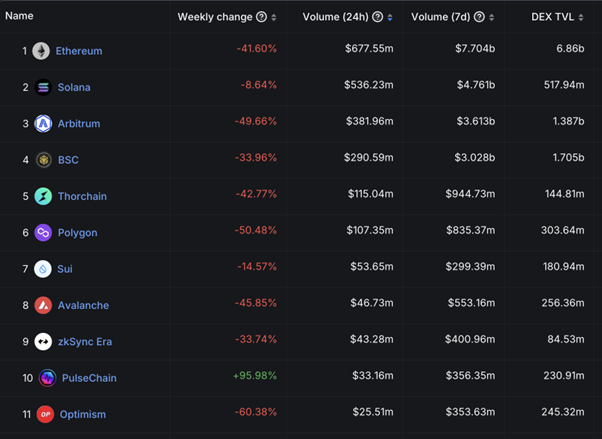Select Ethereum weekly change -41.60%
602x439 pixels.
(256, 48)
